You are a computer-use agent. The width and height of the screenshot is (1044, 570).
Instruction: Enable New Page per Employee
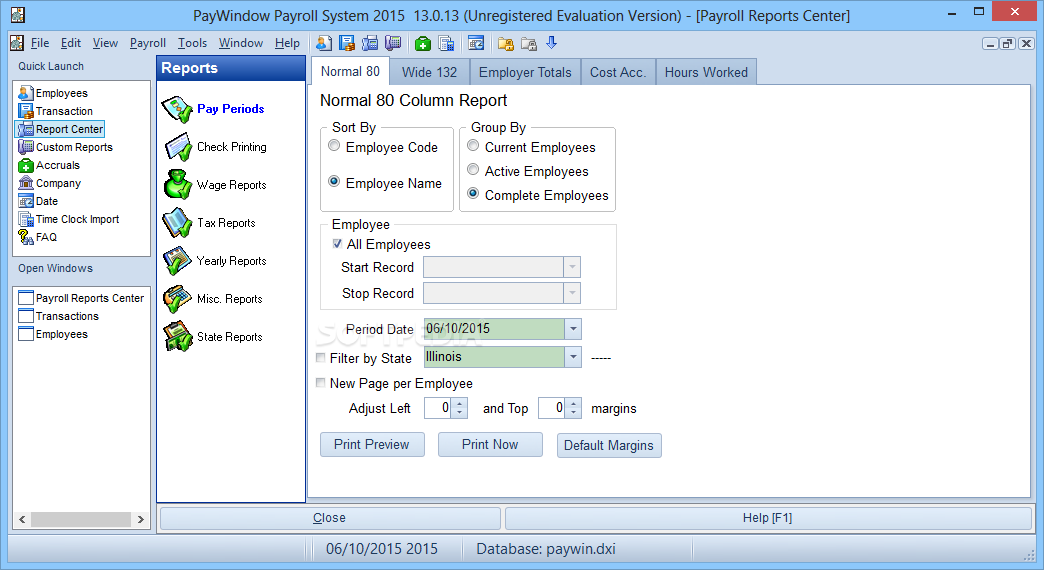pyautogui.click(x=321, y=383)
